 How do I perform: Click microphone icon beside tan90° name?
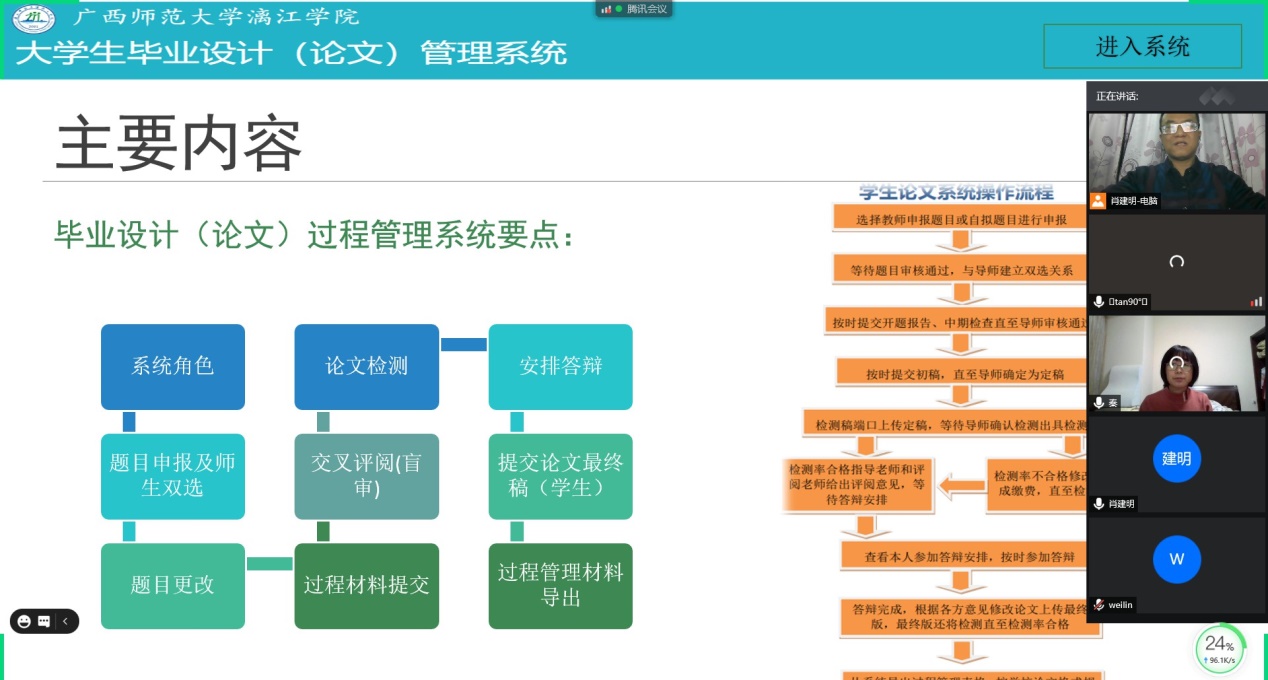pos(1099,301)
